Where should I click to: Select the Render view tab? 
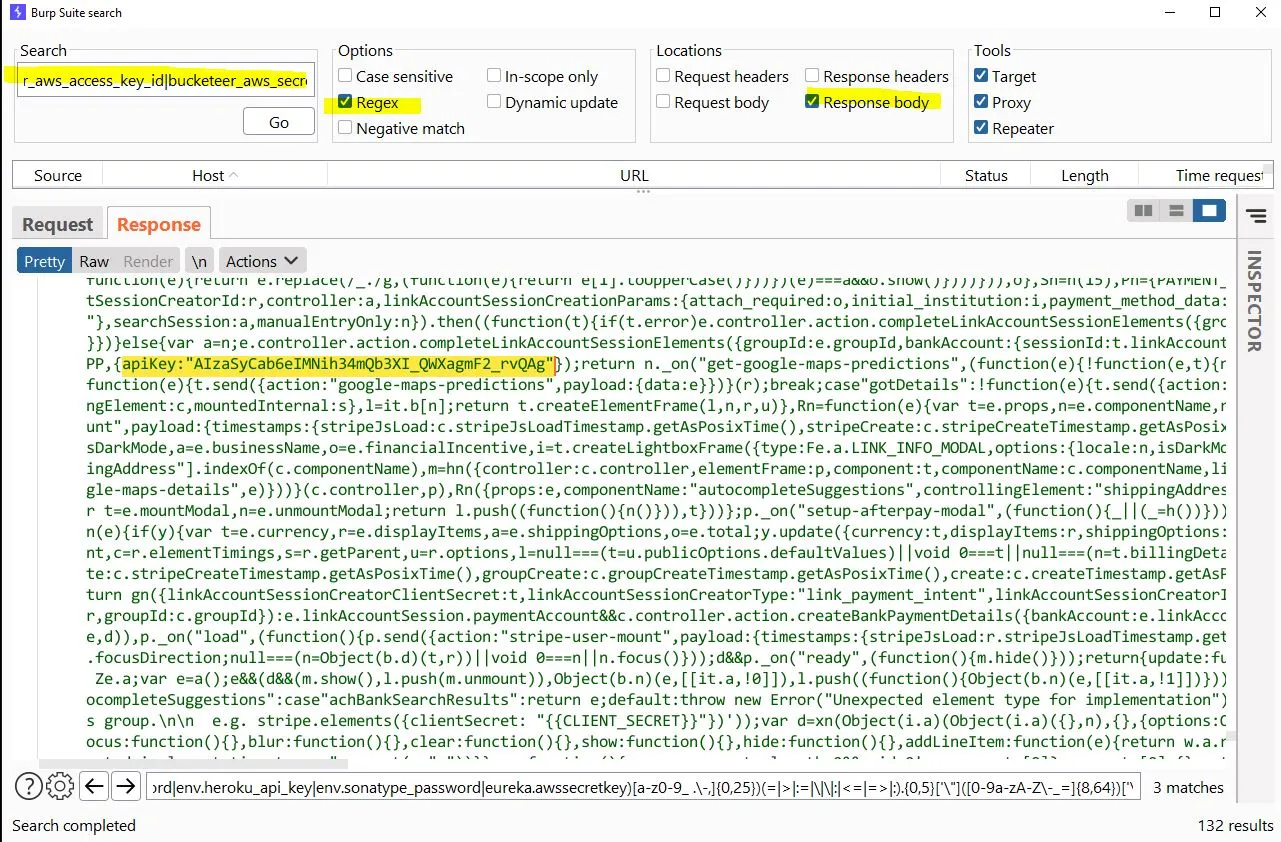(148, 261)
